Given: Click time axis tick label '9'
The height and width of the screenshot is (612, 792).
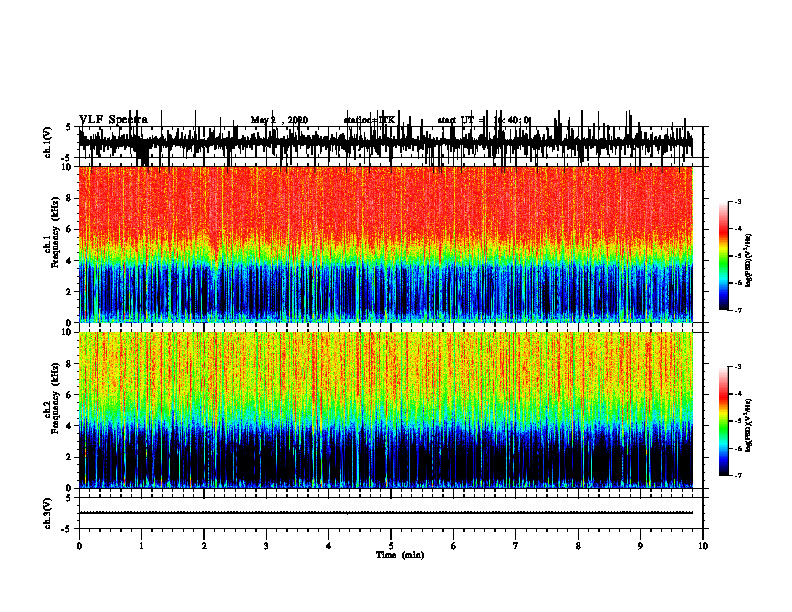Looking at the screenshot, I should point(640,546).
